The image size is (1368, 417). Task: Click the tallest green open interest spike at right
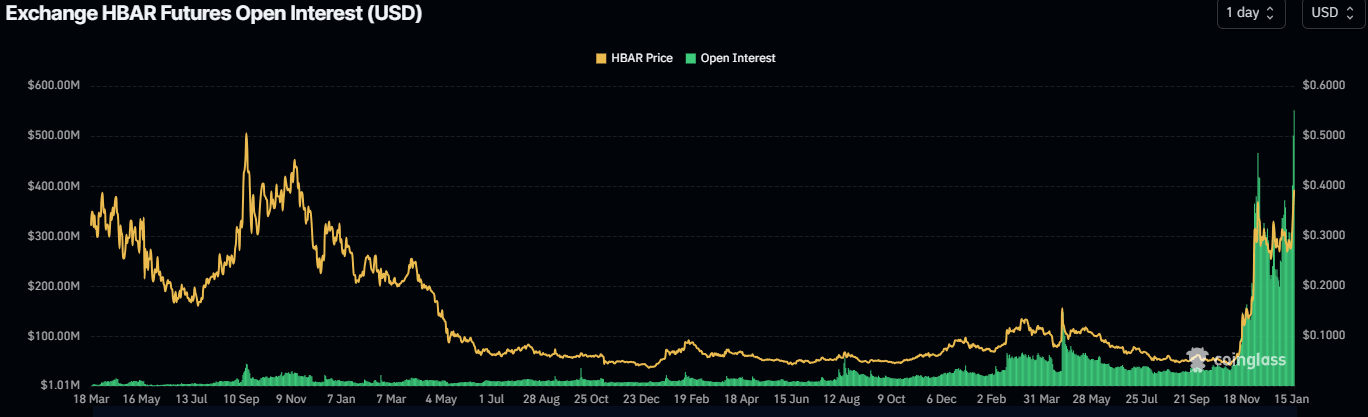(1294, 112)
